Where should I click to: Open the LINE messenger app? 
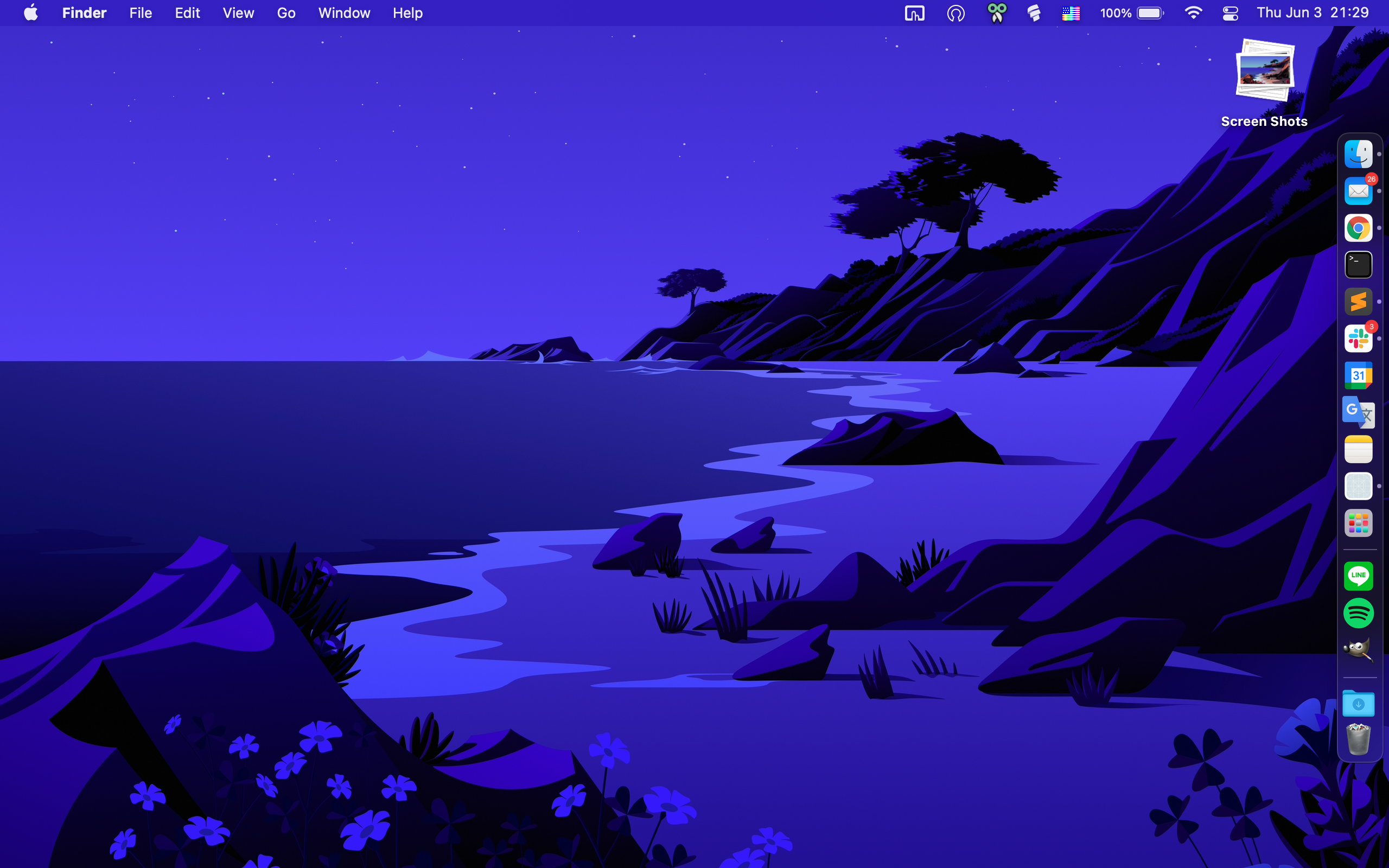pos(1358,576)
